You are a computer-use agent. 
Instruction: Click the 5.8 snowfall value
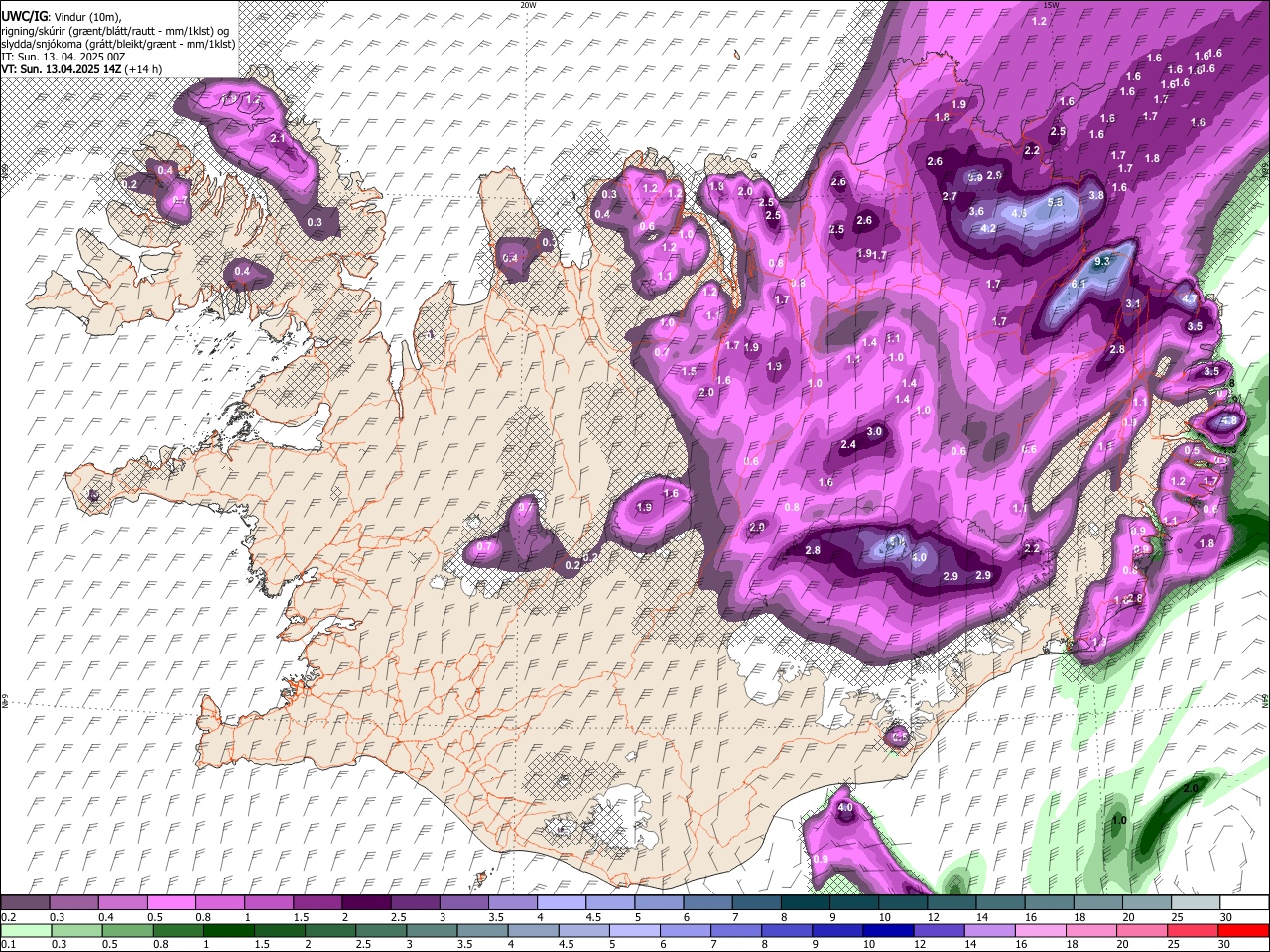click(x=1055, y=202)
